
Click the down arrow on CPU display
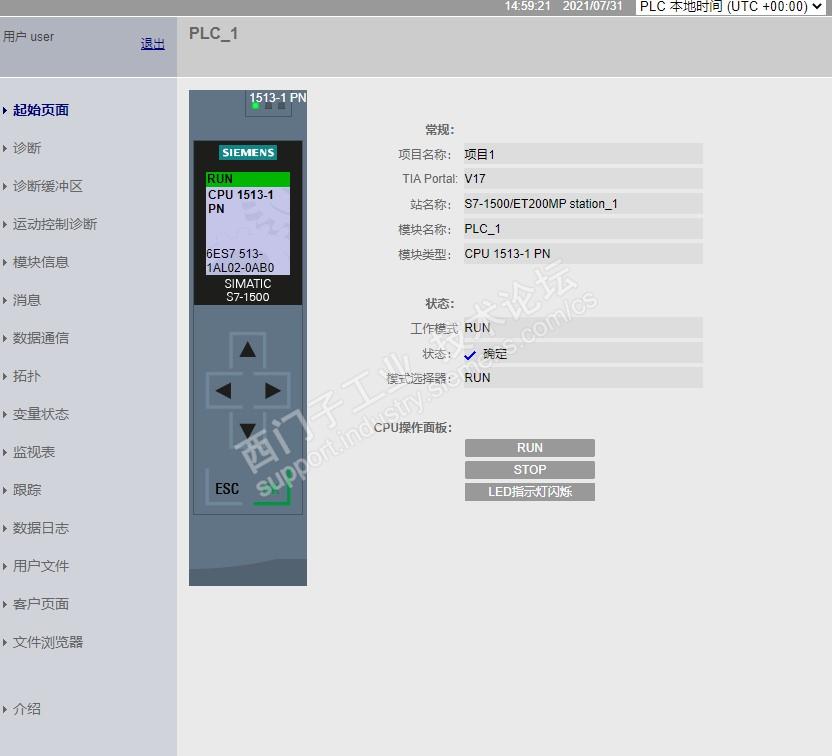click(248, 430)
